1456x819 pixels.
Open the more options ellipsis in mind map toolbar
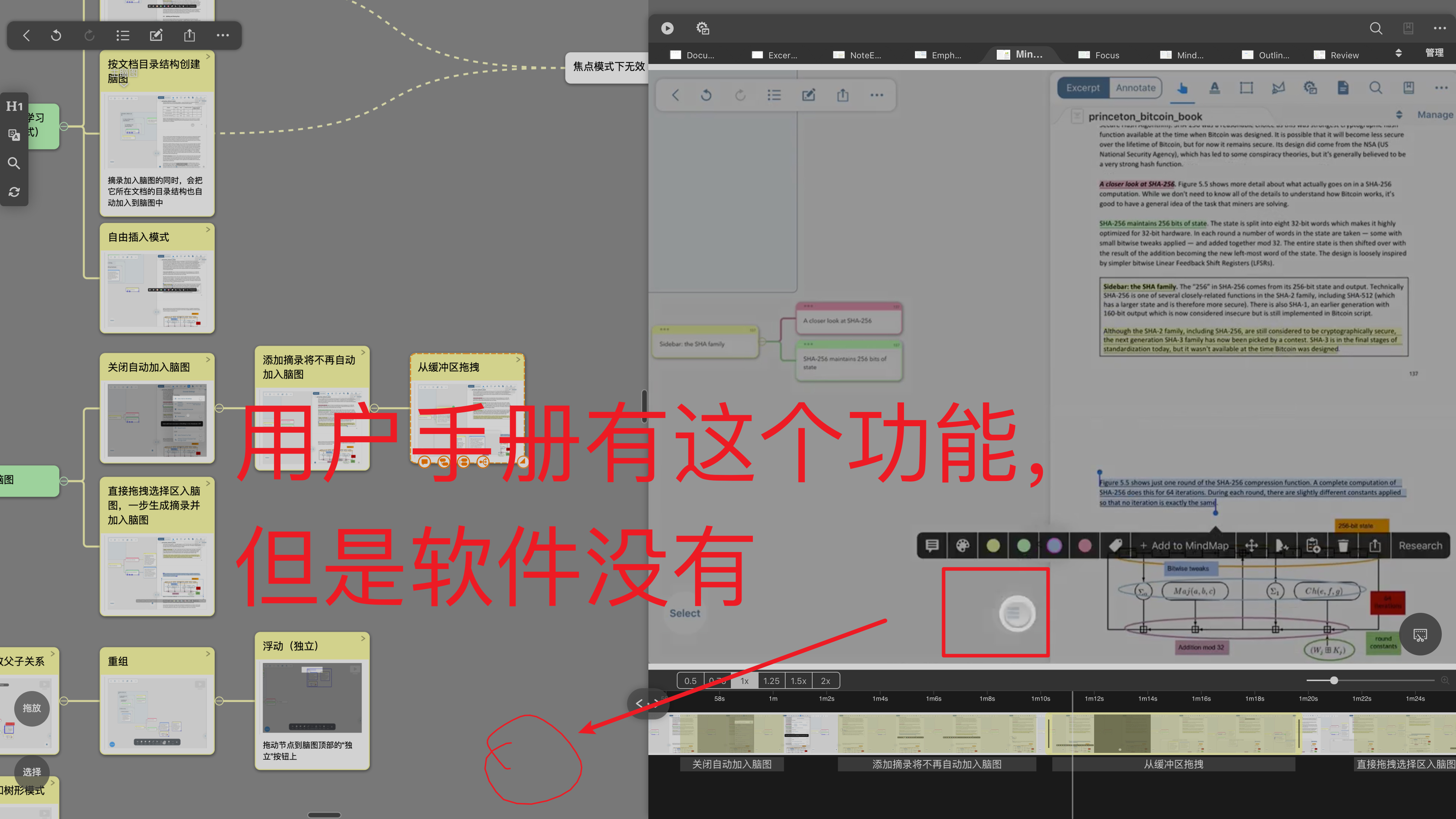click(223, 36)
